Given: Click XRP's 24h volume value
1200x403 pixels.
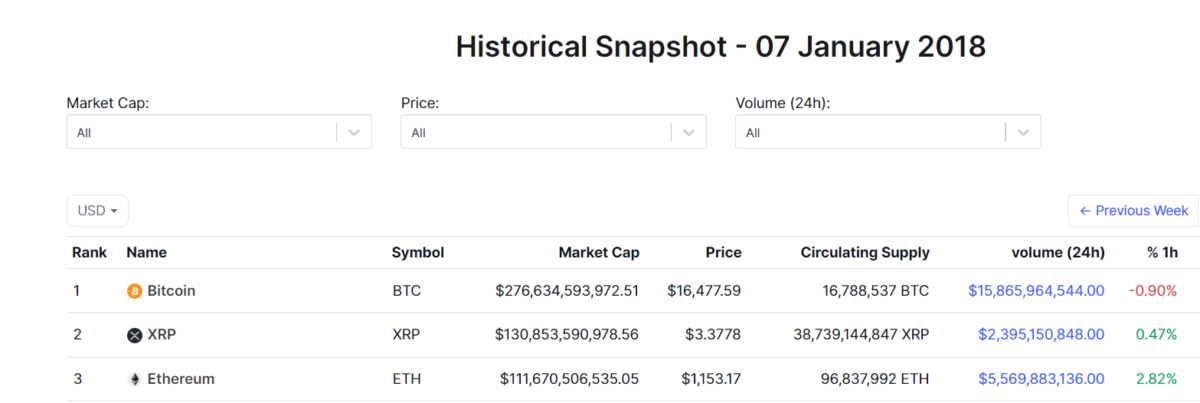Looking at the screenshot, I should 1040,335.
